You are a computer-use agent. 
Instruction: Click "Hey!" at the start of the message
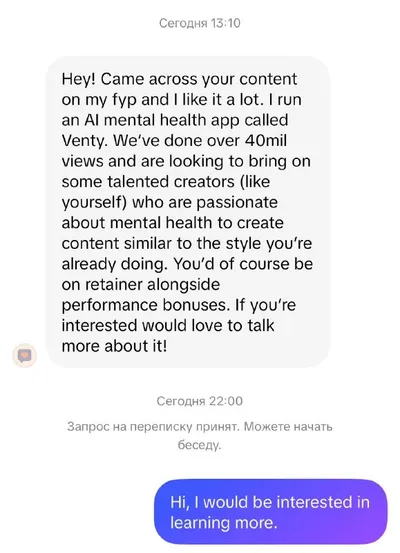(79, 79)
